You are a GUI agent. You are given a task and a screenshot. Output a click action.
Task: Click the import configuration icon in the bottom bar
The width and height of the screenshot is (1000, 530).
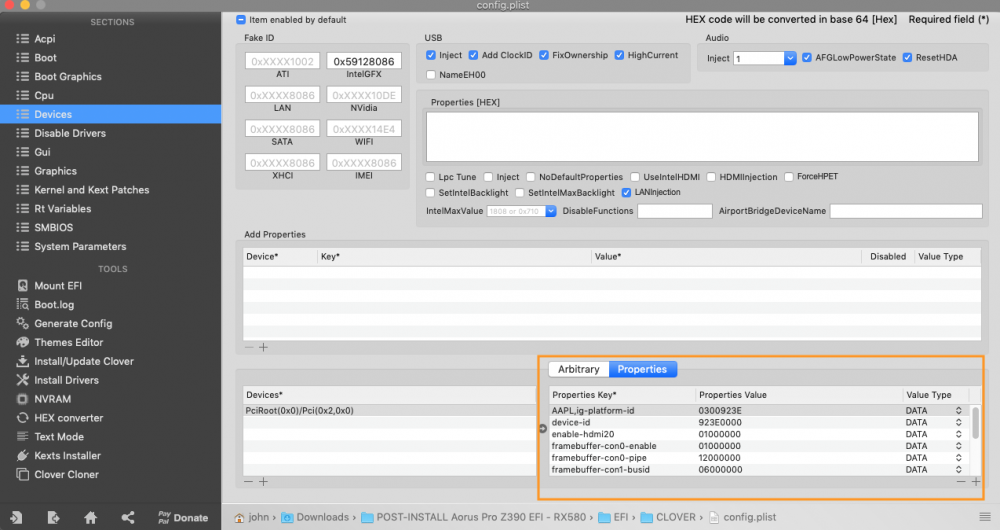pos(17,517)
